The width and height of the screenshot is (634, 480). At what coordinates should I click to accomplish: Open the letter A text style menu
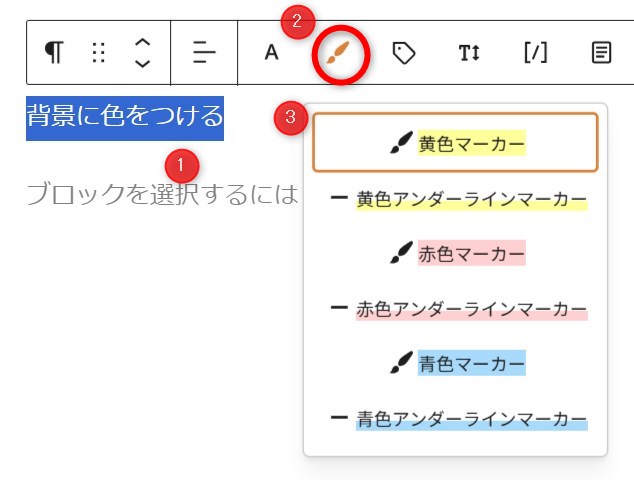pos(271,53)
